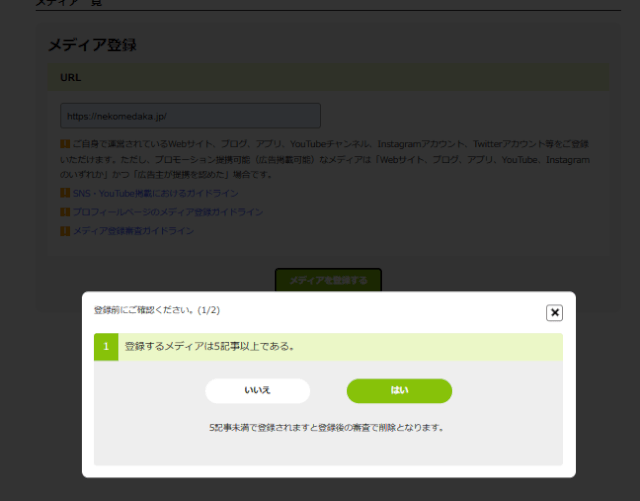Click orange icon before ご自身で運営 paragraph
Image resolution: width=640 pixels, height=501 pixels.
pyautogui.click(x=65, y=144)
